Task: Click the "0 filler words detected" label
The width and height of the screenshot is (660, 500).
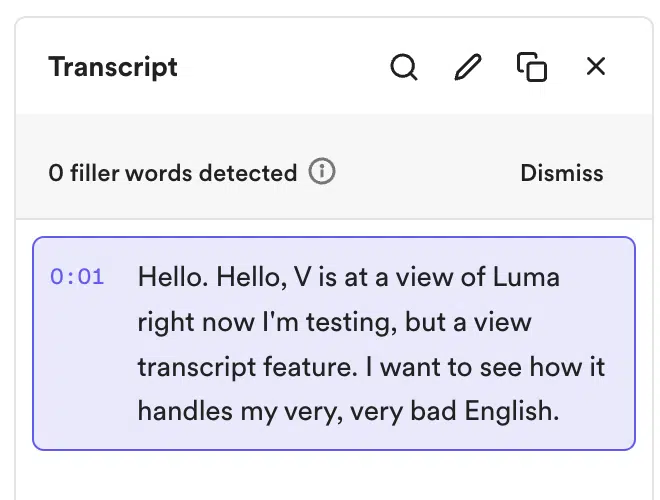Action: pos(173,173)
